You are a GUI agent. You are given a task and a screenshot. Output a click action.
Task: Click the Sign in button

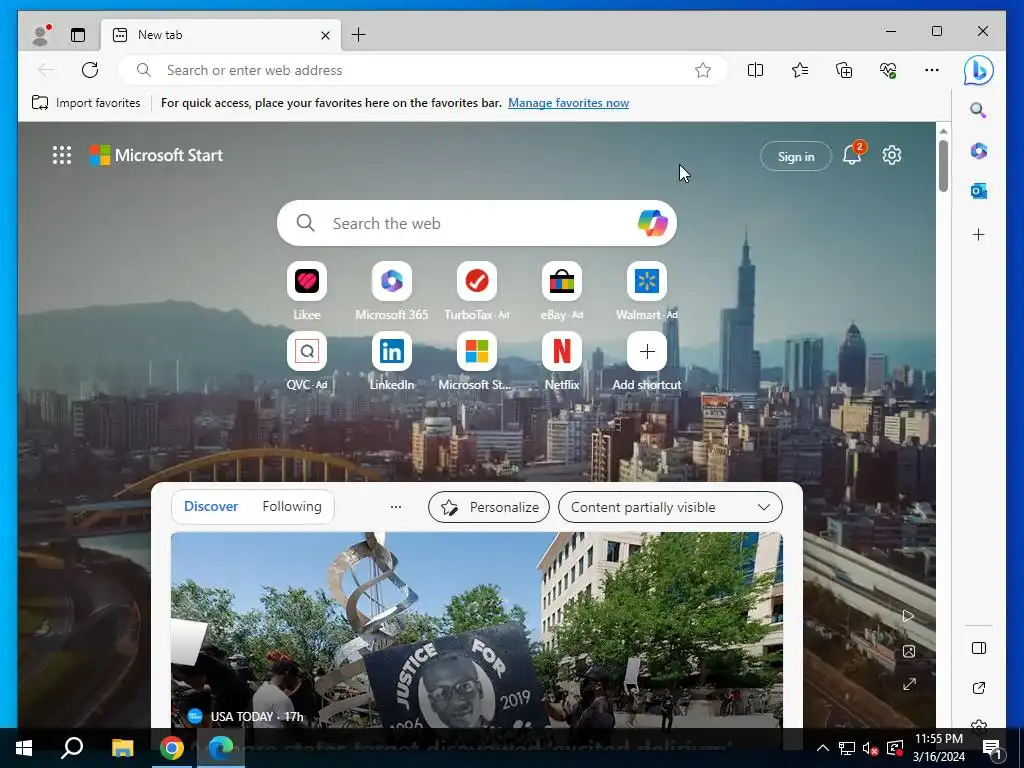(795, 156)
